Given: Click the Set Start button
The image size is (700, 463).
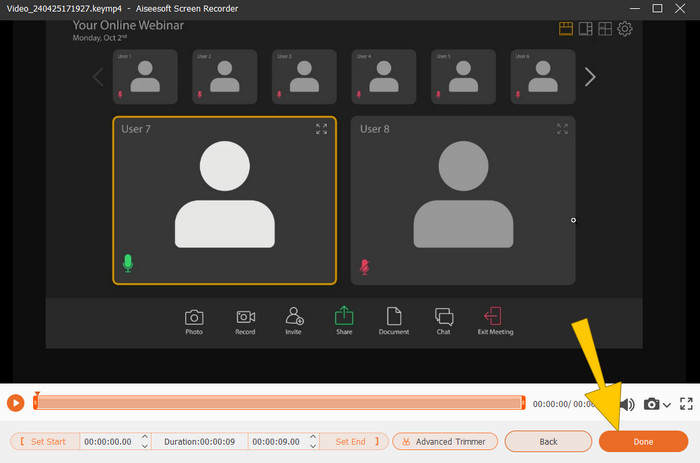Looking at the screenshot, I should coord(45,442).
